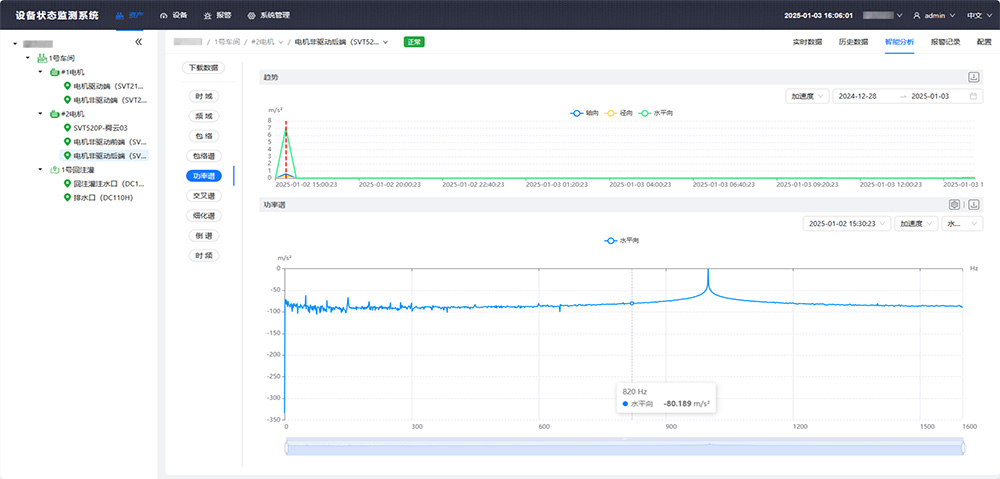Collapse the #1电机 tree node arrow

[40, 72]
